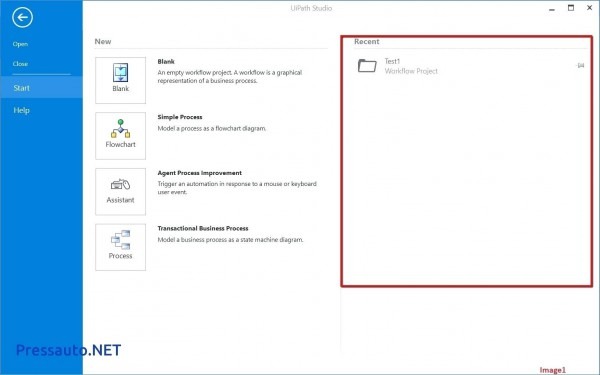Pick the Process state machine tile

121,247
